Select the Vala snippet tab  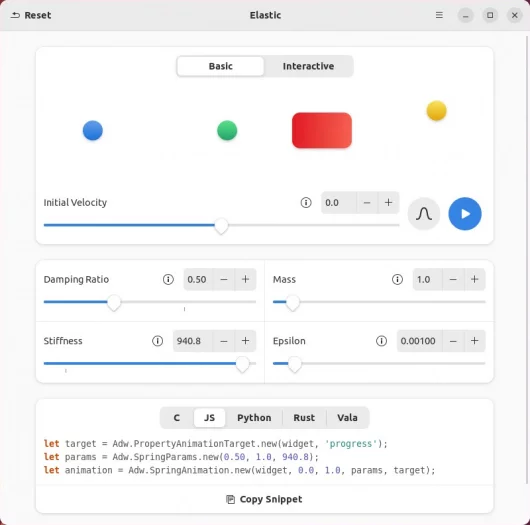347,418
